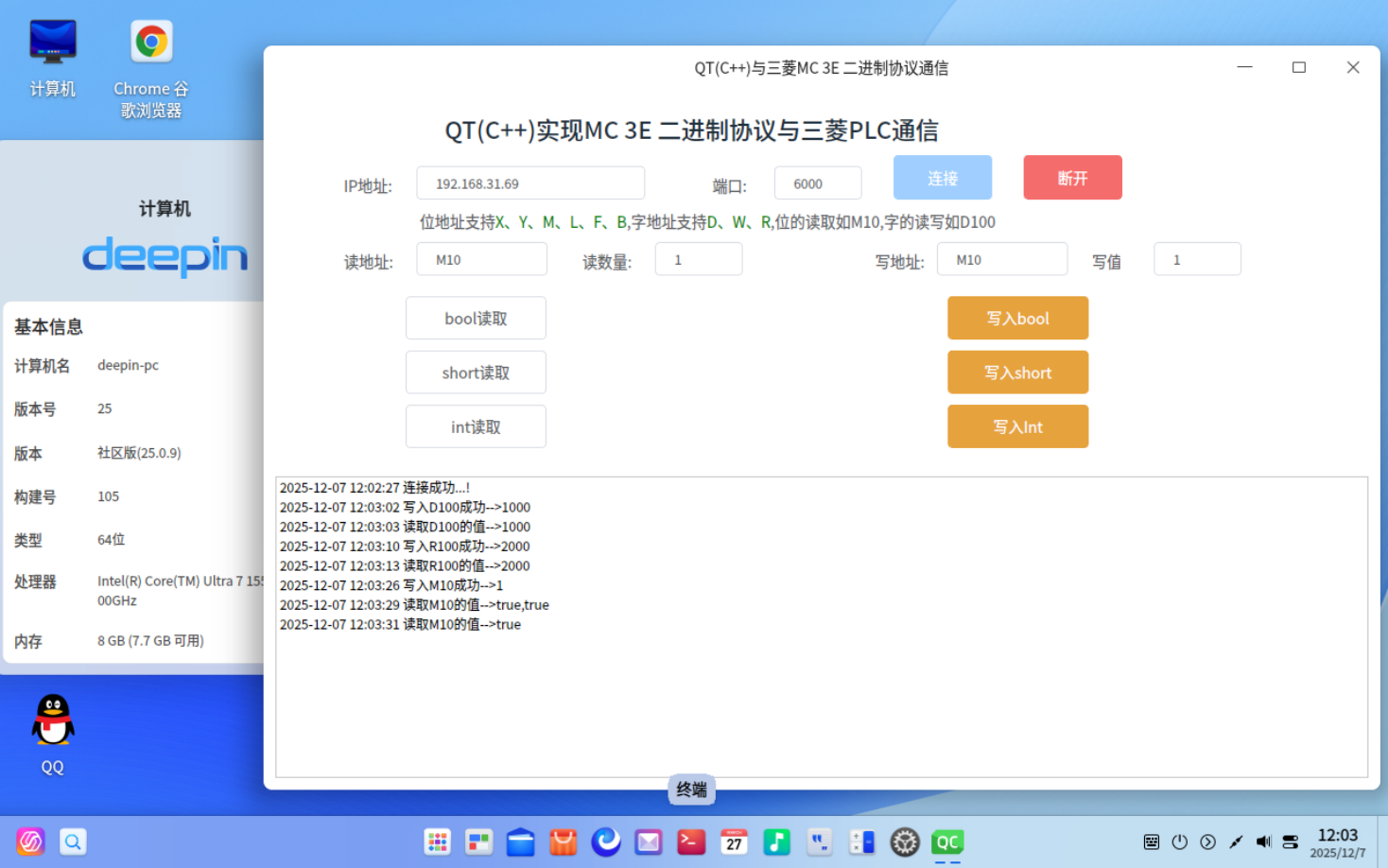Launch the file manager from the taskbar

pyautogui.click(x=521, y=842)
